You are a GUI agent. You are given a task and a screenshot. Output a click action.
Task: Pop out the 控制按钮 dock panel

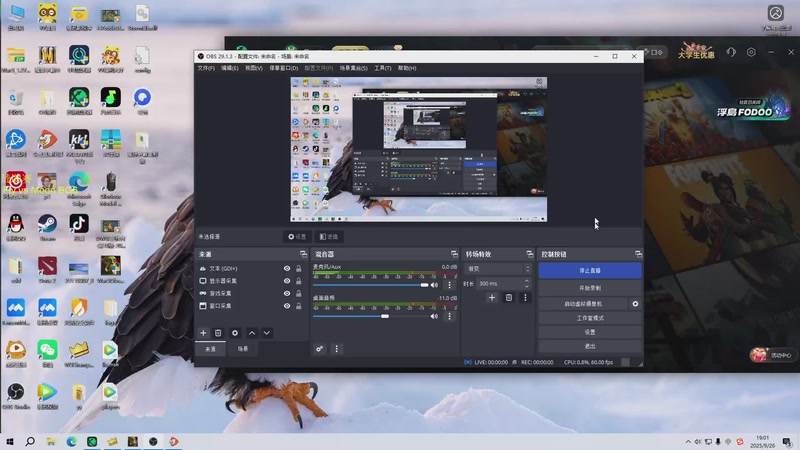point(638,254)
